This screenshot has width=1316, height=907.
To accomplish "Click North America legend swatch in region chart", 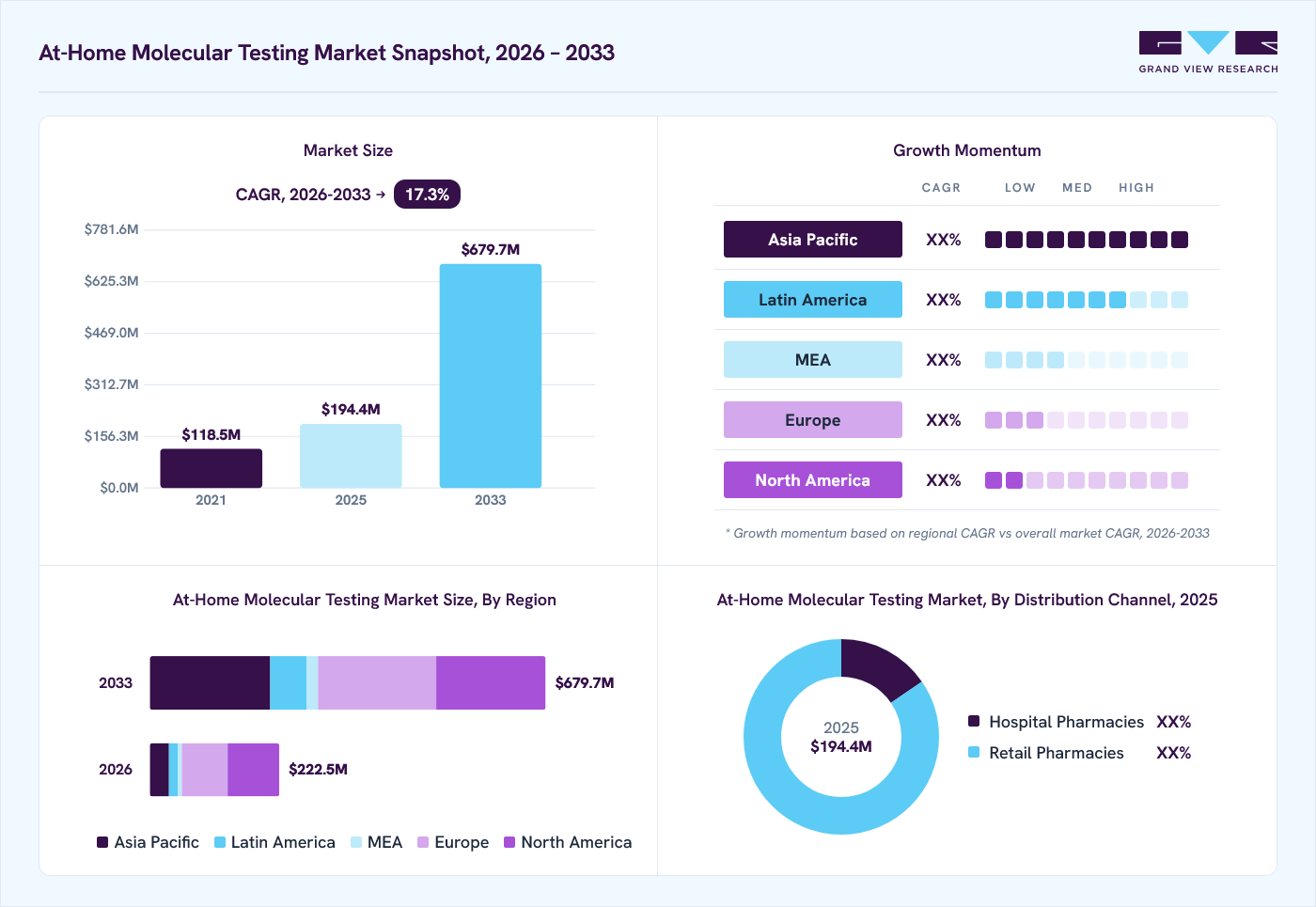I will click(509, 842).
